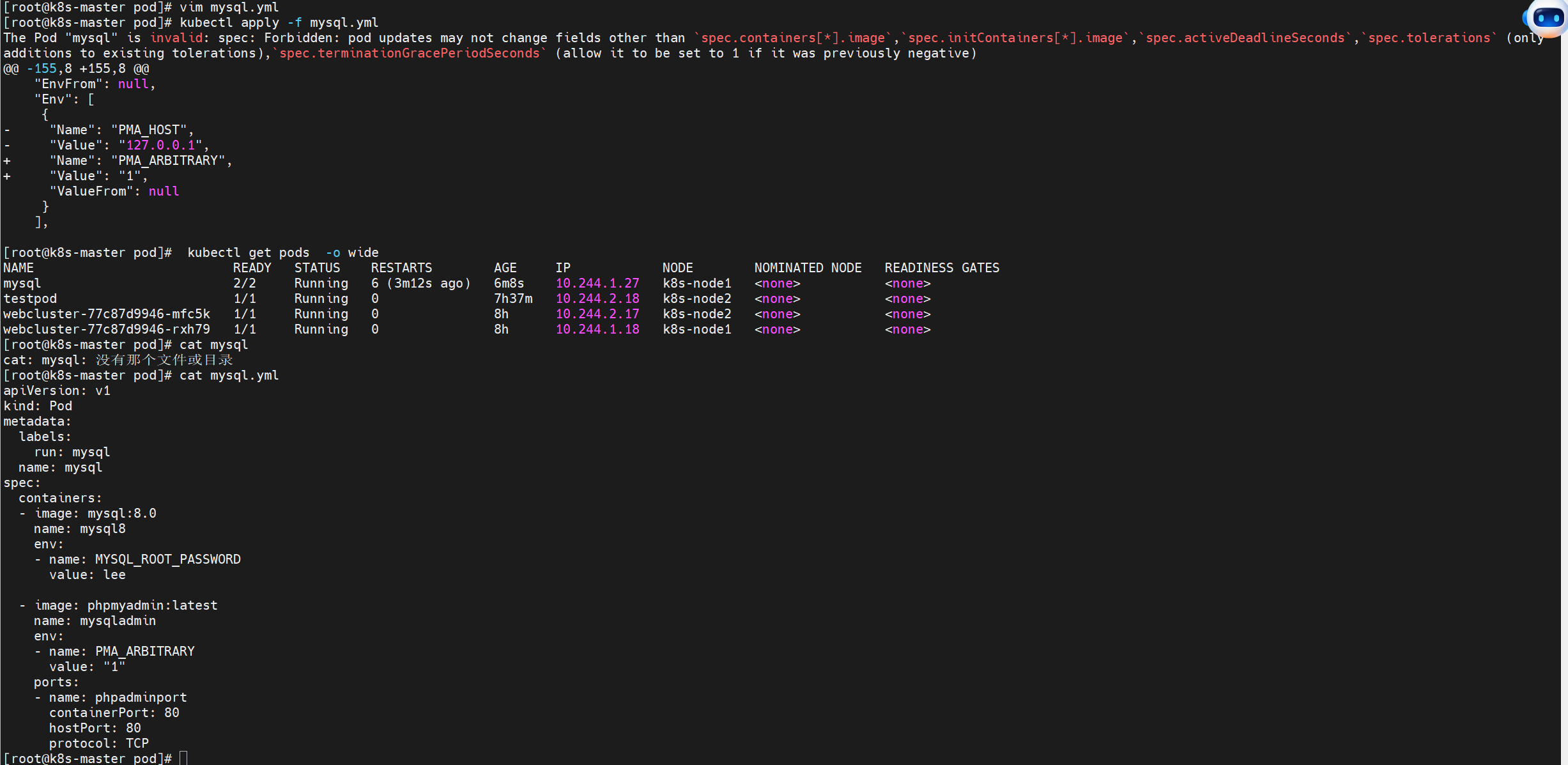Click the "value: lee" line
This screenshot has width=1568, height=765.
tap(88, 575)
